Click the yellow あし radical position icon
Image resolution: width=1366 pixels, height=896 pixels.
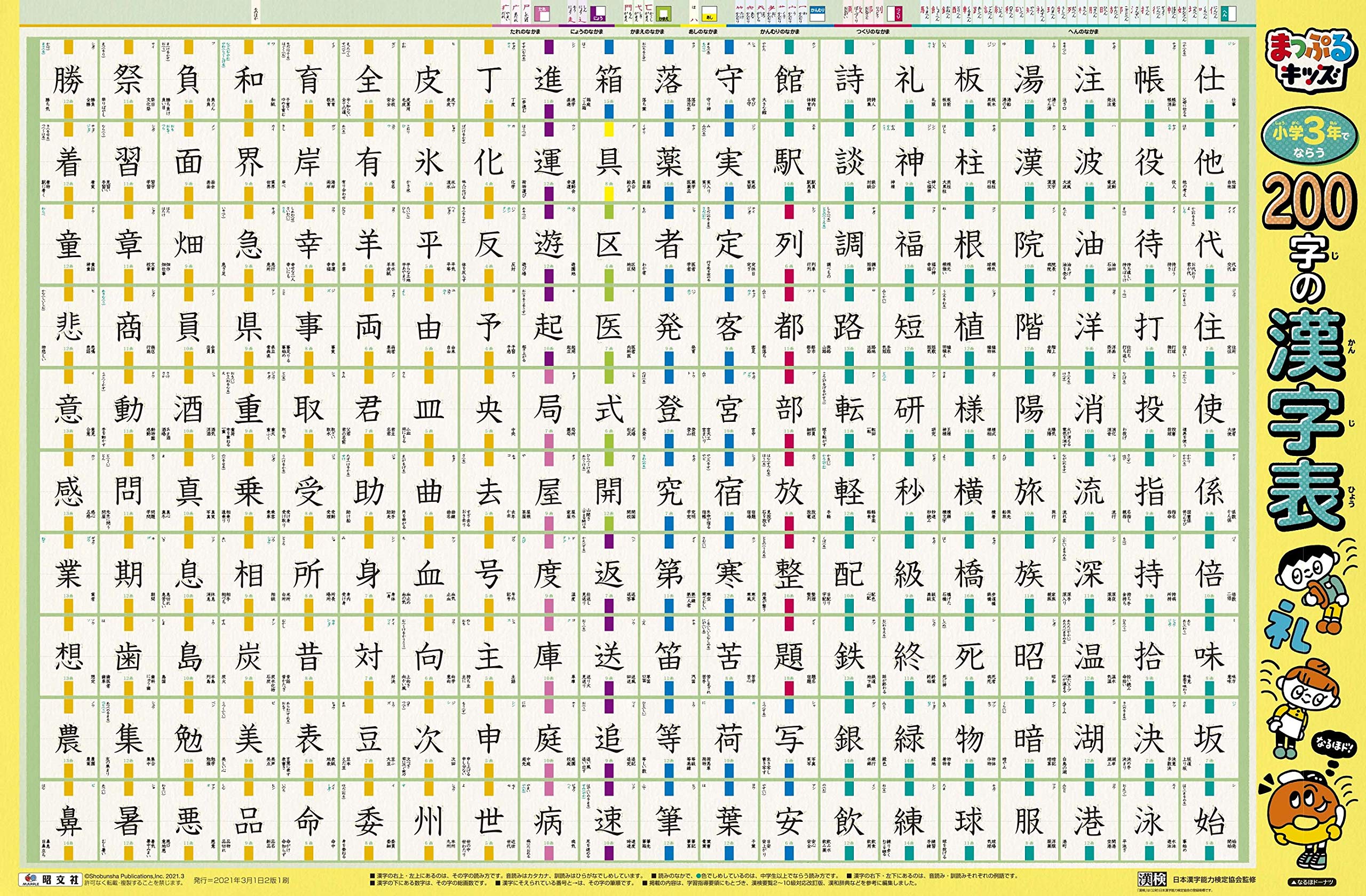click(709, 13)
